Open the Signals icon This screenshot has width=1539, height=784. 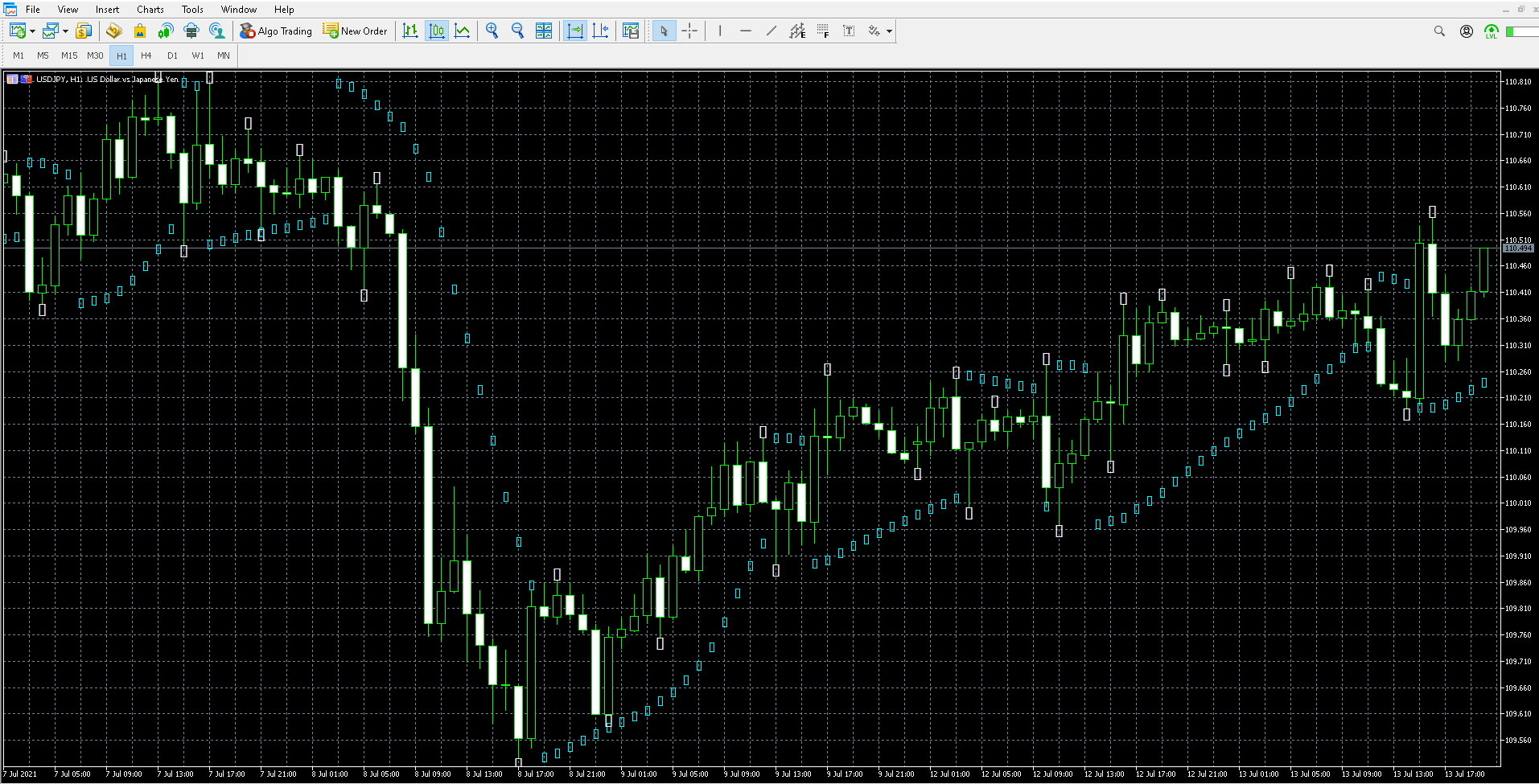click(166, 31)
